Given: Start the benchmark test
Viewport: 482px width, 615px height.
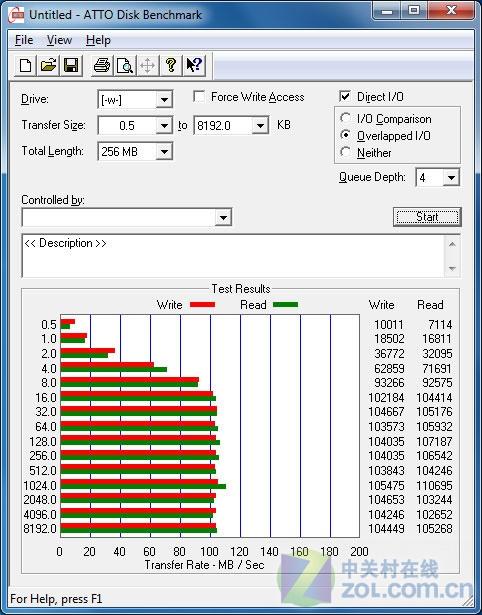Looking at the screenshot, I should [427, 217].
